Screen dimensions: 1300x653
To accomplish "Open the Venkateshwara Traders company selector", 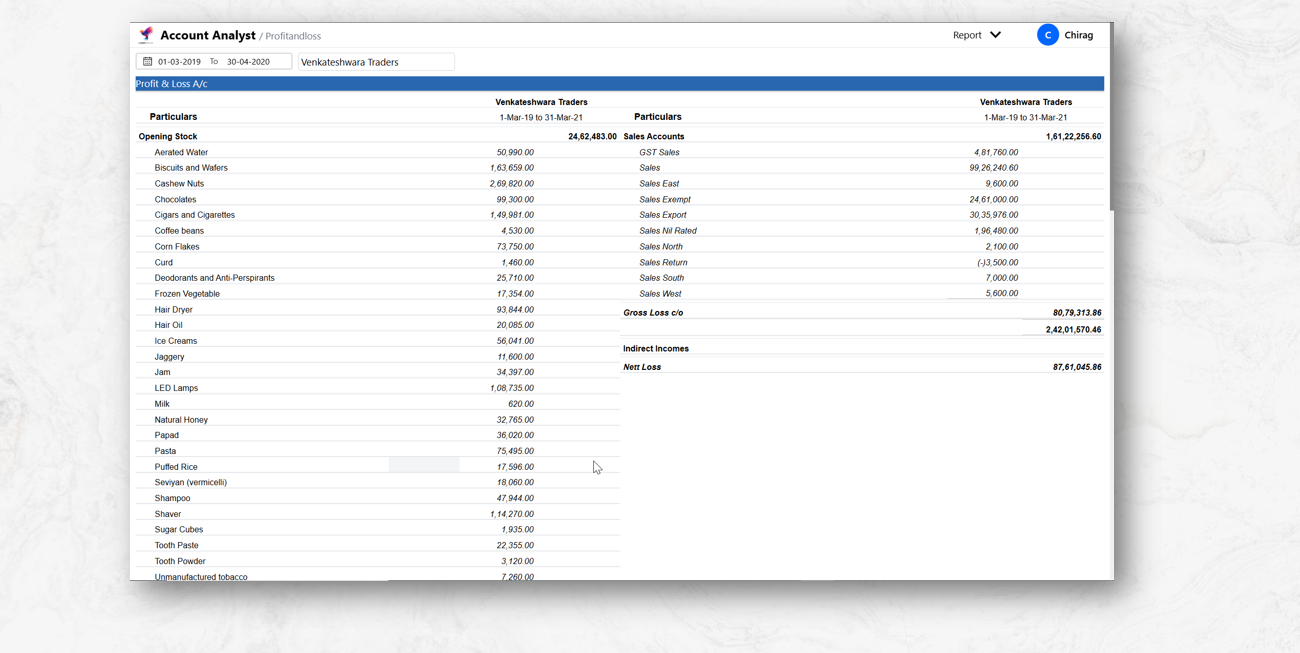I will [x=376, y=62].
